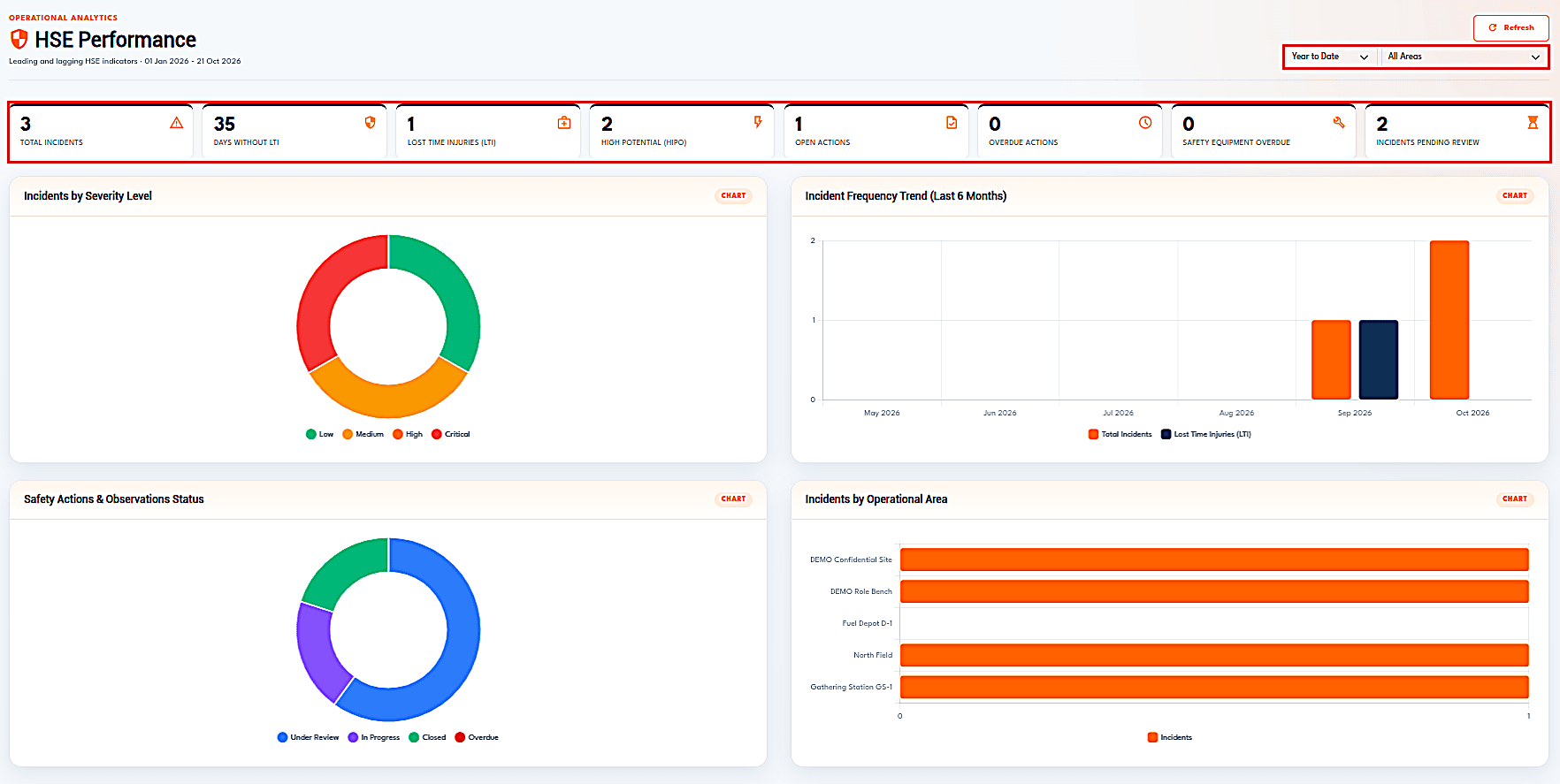The width and height of the screenshot is (1560, 784).
Task: Toggle the High severity legend item
Action: (408, 434)
